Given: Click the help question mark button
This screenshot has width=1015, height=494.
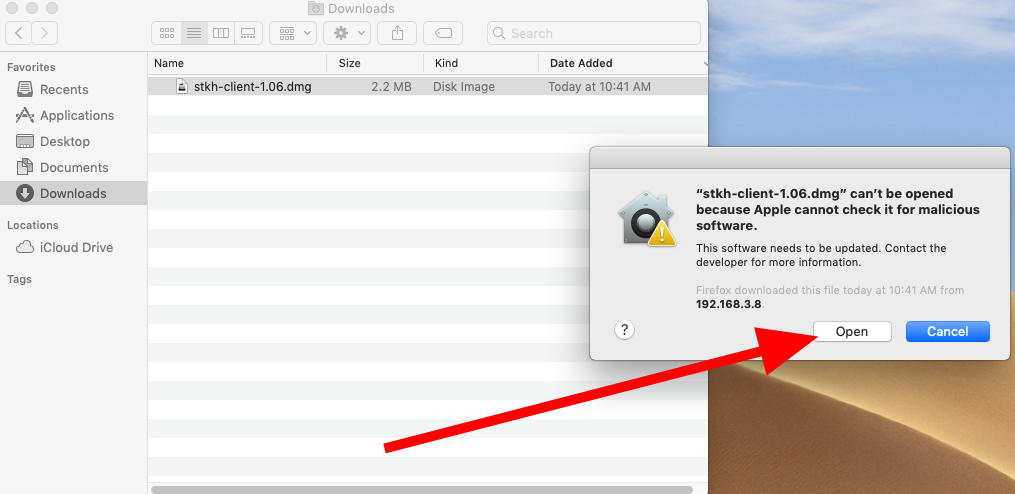Looking at the screenshot, I should point(624,330).
